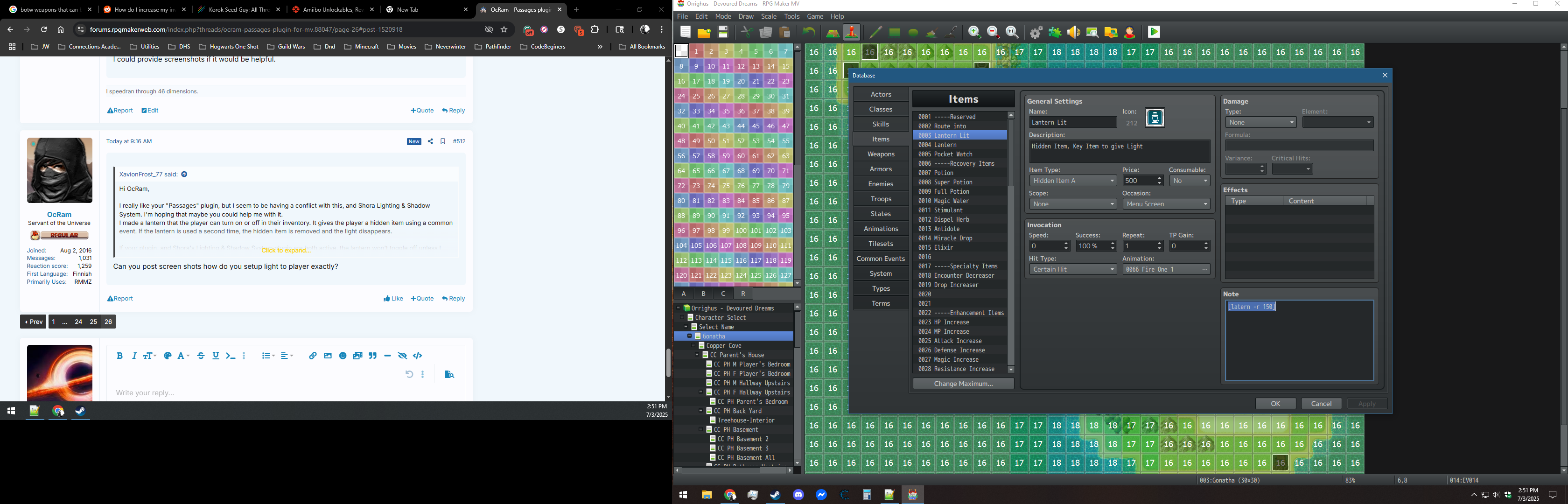Screen dimensions: 1568x504
Task: Click the Zoom Out magnifier icon
Action: (x=994, y=32)
